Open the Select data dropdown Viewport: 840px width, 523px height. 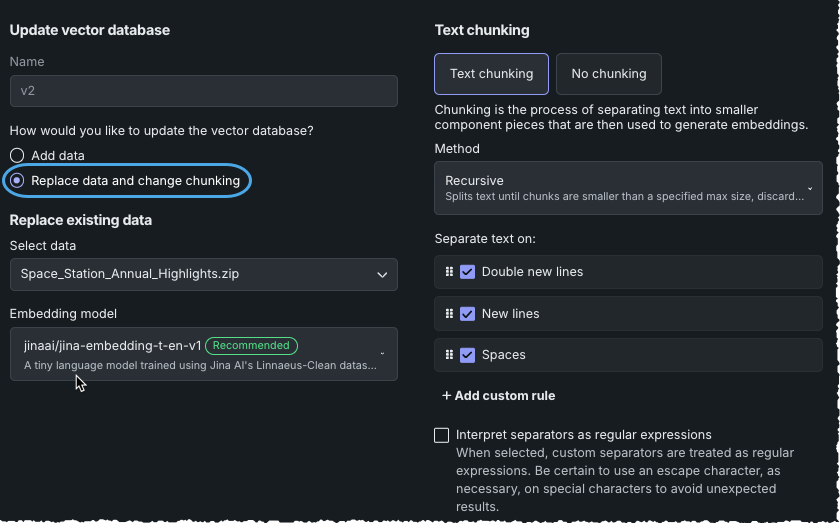tap(203, 274)
